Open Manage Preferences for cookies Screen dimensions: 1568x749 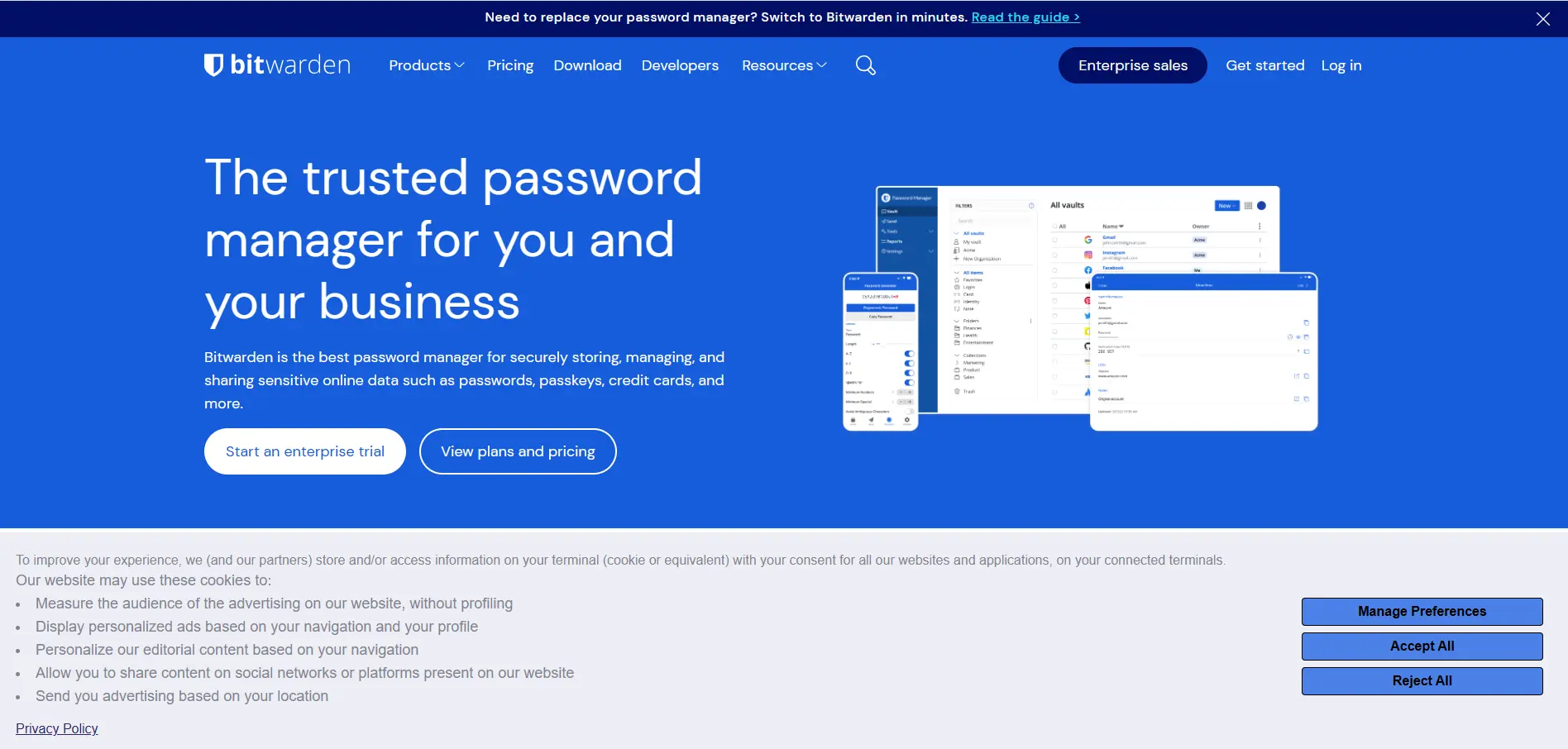1422,612
